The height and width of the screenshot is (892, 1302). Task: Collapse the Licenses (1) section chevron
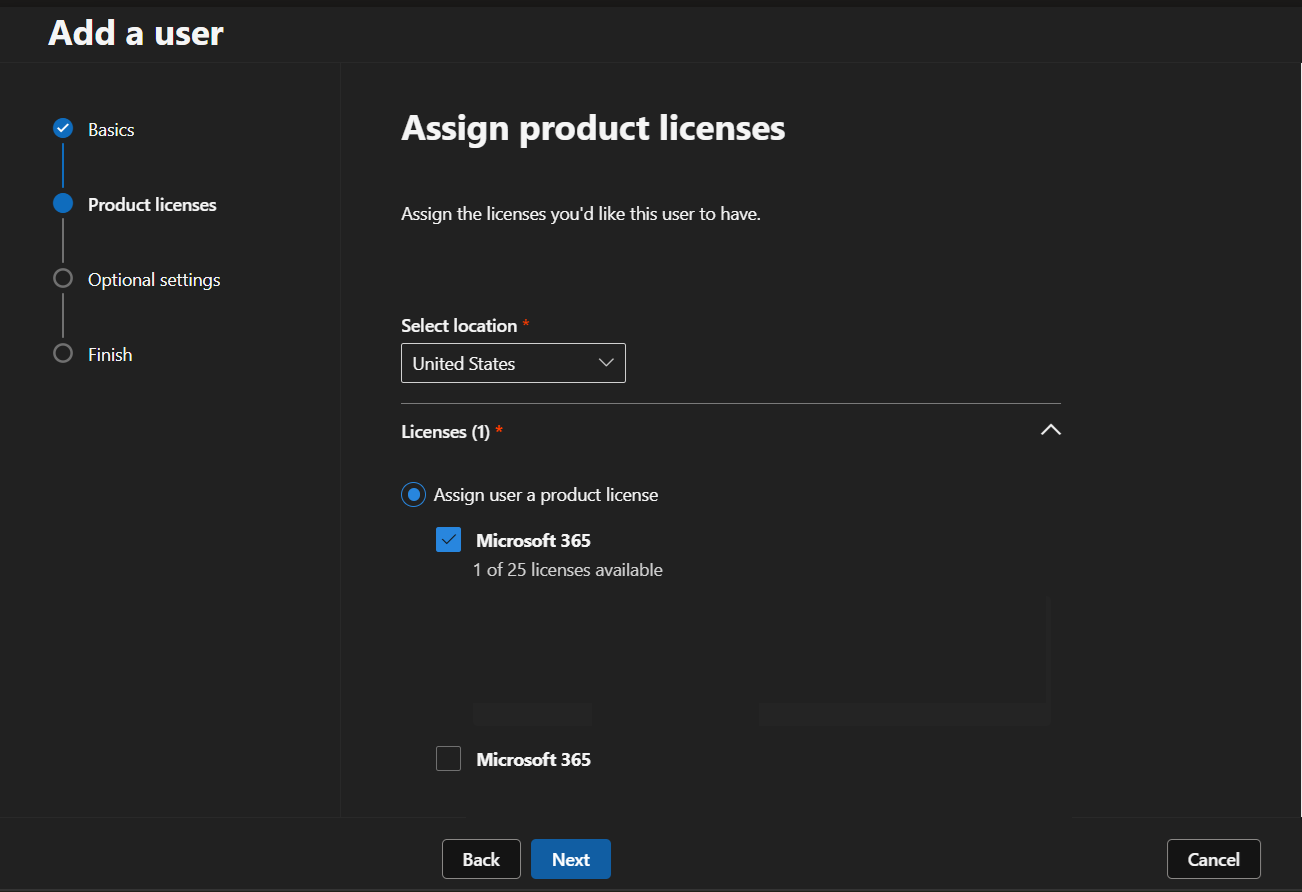(x=1050, y=430)
